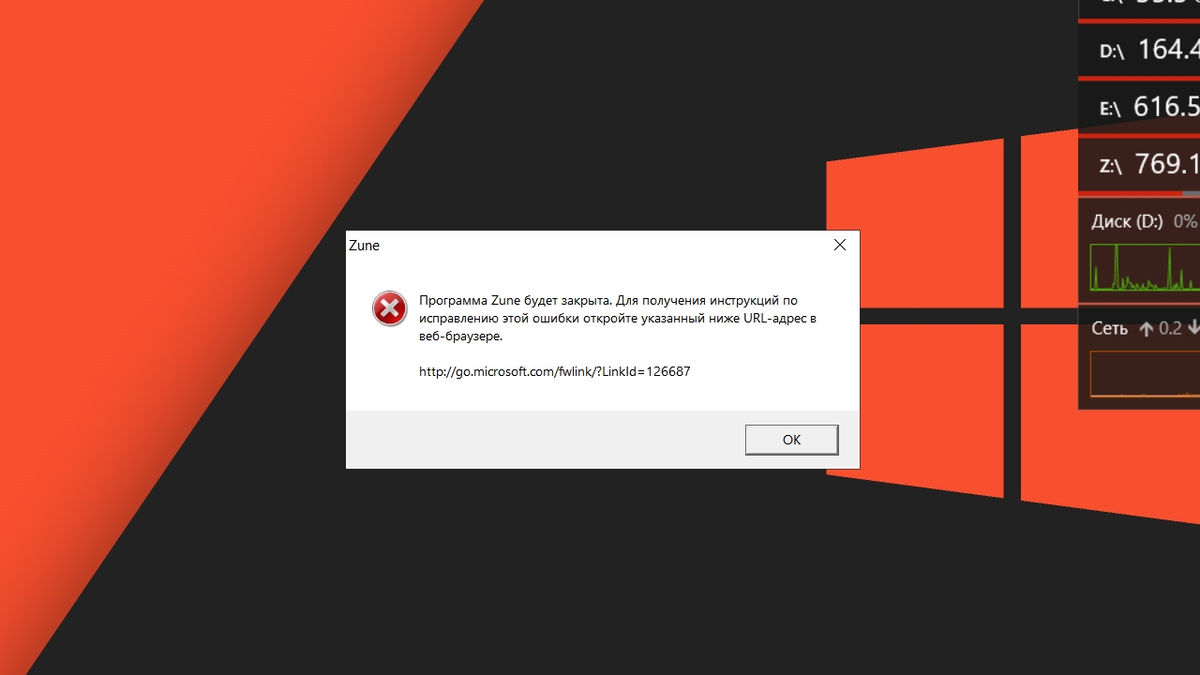Image resolution: width=1200 pixels, height=675 pixels.
Task: Click the OK button in Zune dialog
Action: tap(791, 439)
